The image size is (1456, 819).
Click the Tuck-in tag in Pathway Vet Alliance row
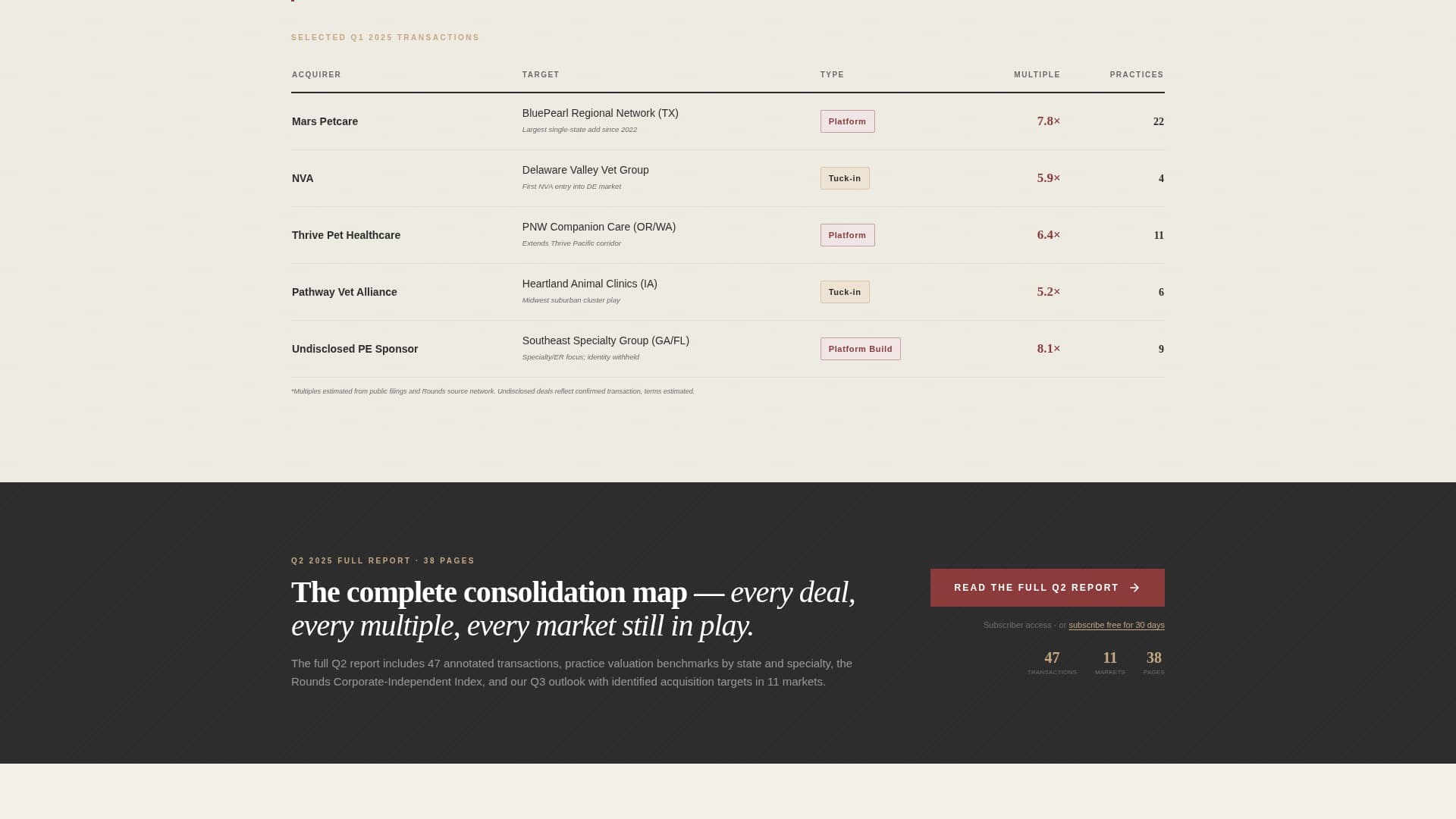[x=845, y=292]
